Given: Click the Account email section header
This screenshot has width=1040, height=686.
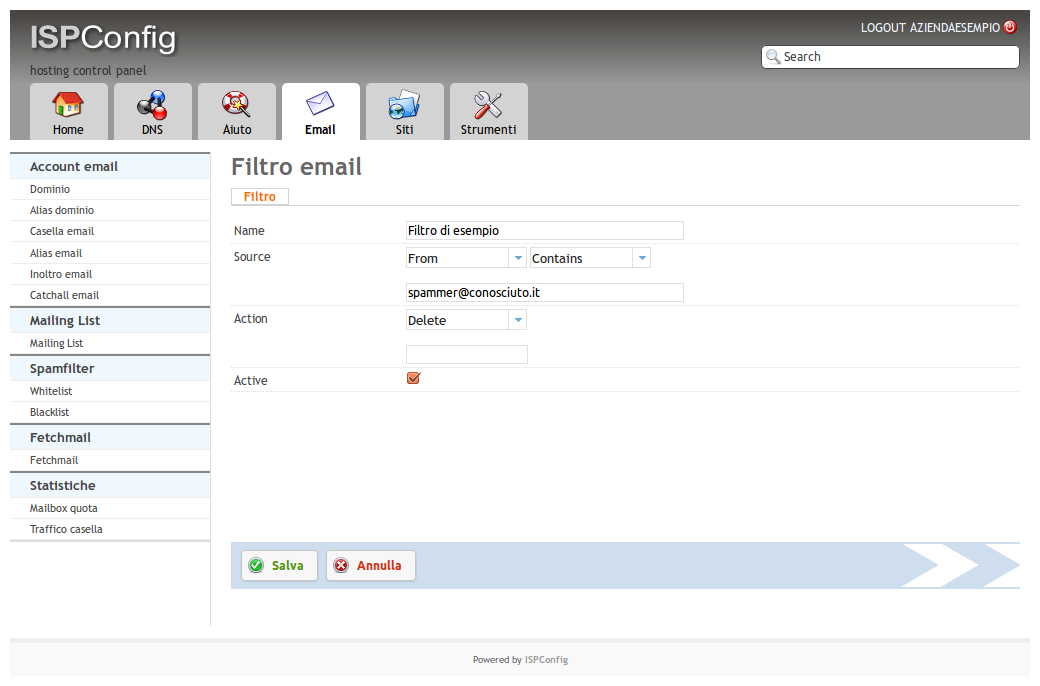Looking at the screenshot, I should tap(110, 167).
